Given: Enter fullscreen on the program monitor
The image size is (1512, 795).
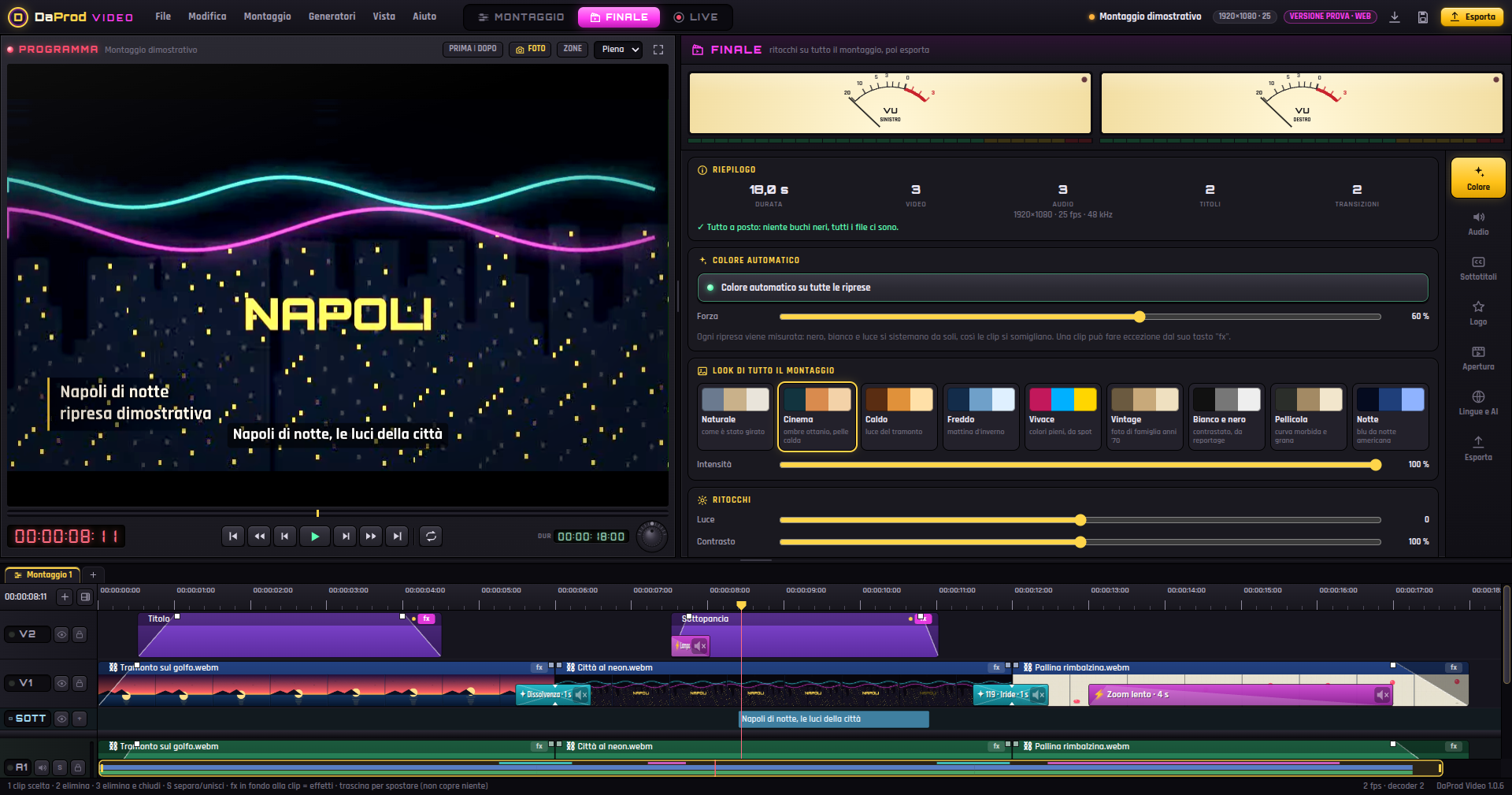Looking at the screenshot, I should tap(658, 50).
